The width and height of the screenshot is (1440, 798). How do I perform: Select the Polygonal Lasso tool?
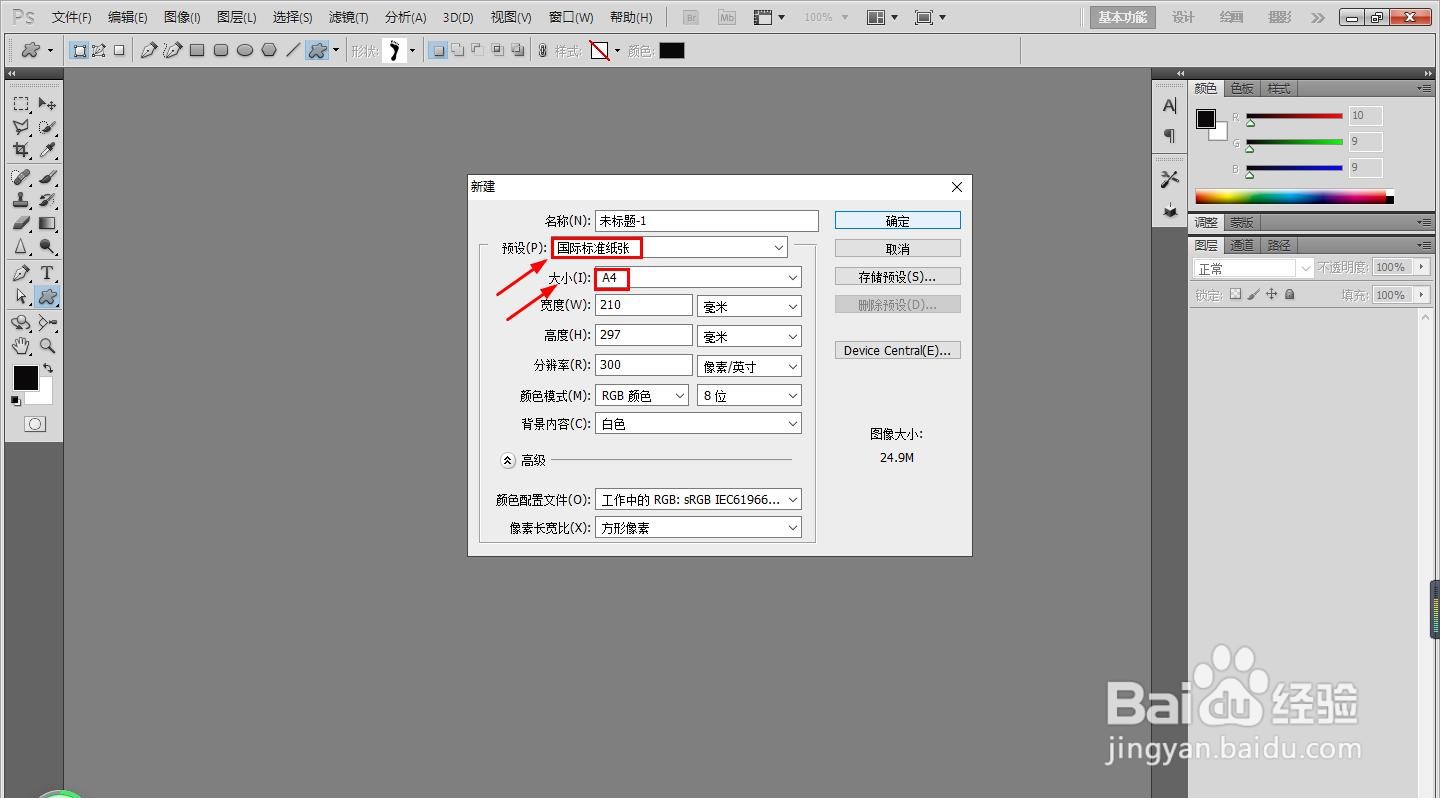[x=21, y=127]
